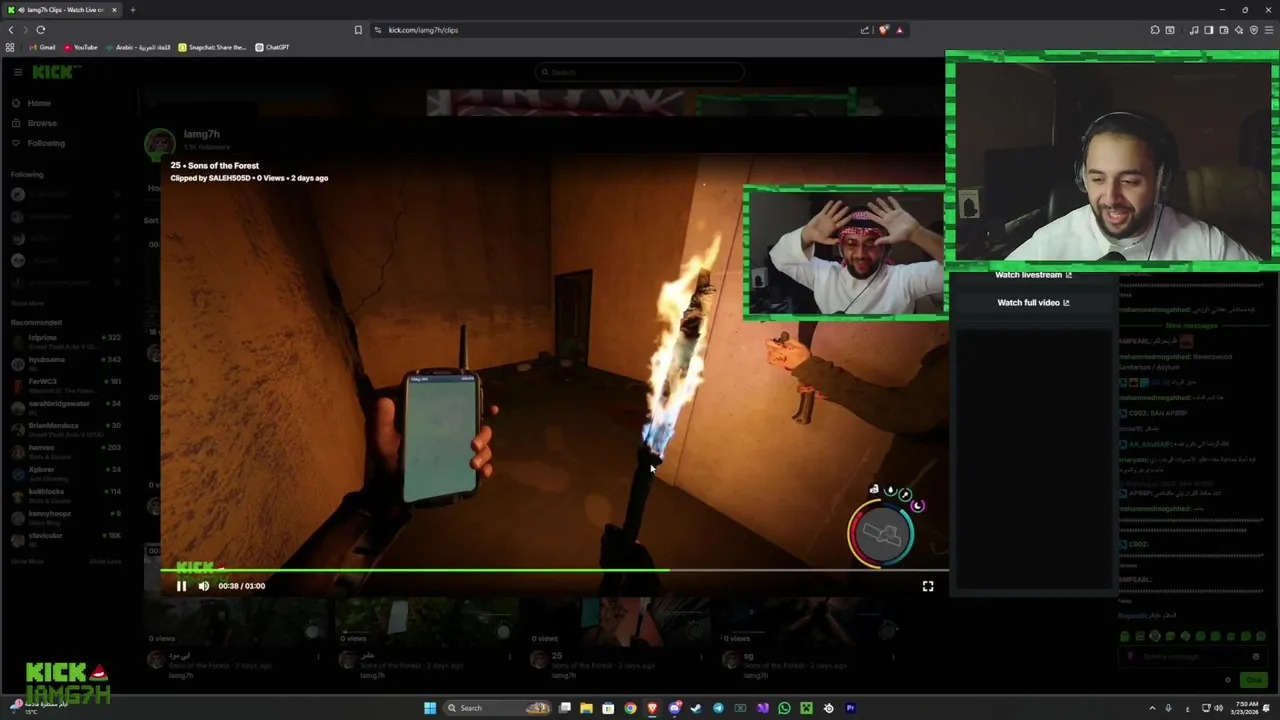
Task: Open Discord from the taskbar
Action: [x=674, y=708]
